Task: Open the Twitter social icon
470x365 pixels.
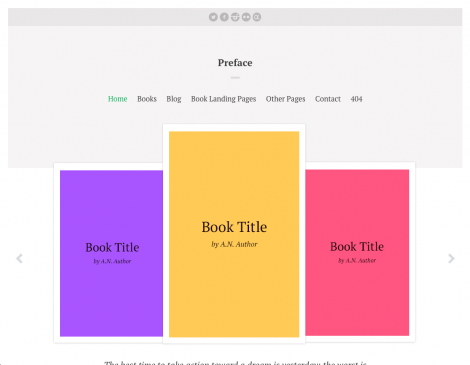Action: pyautogui.click(x=213, y=17)
